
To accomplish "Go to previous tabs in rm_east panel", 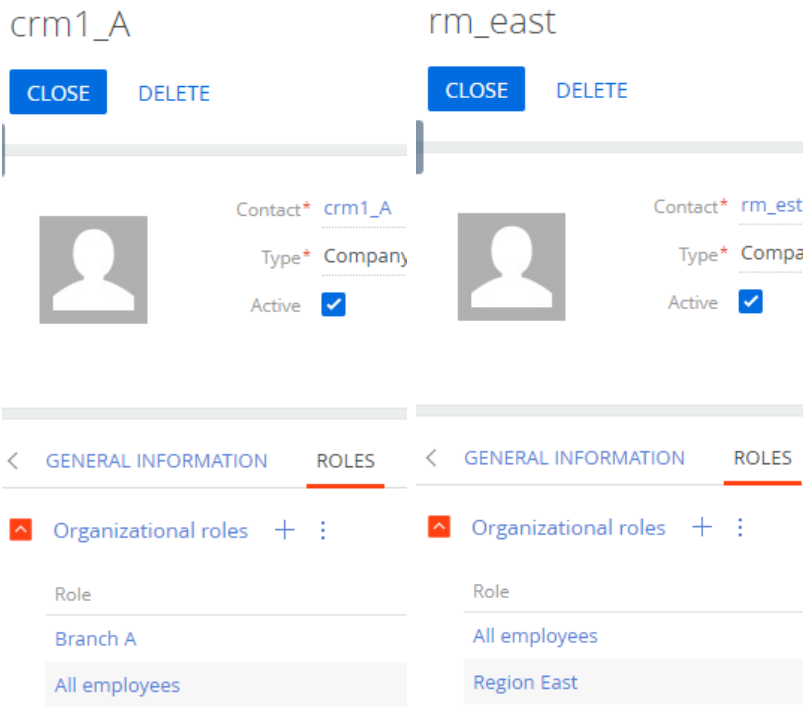I will point(432,457).
